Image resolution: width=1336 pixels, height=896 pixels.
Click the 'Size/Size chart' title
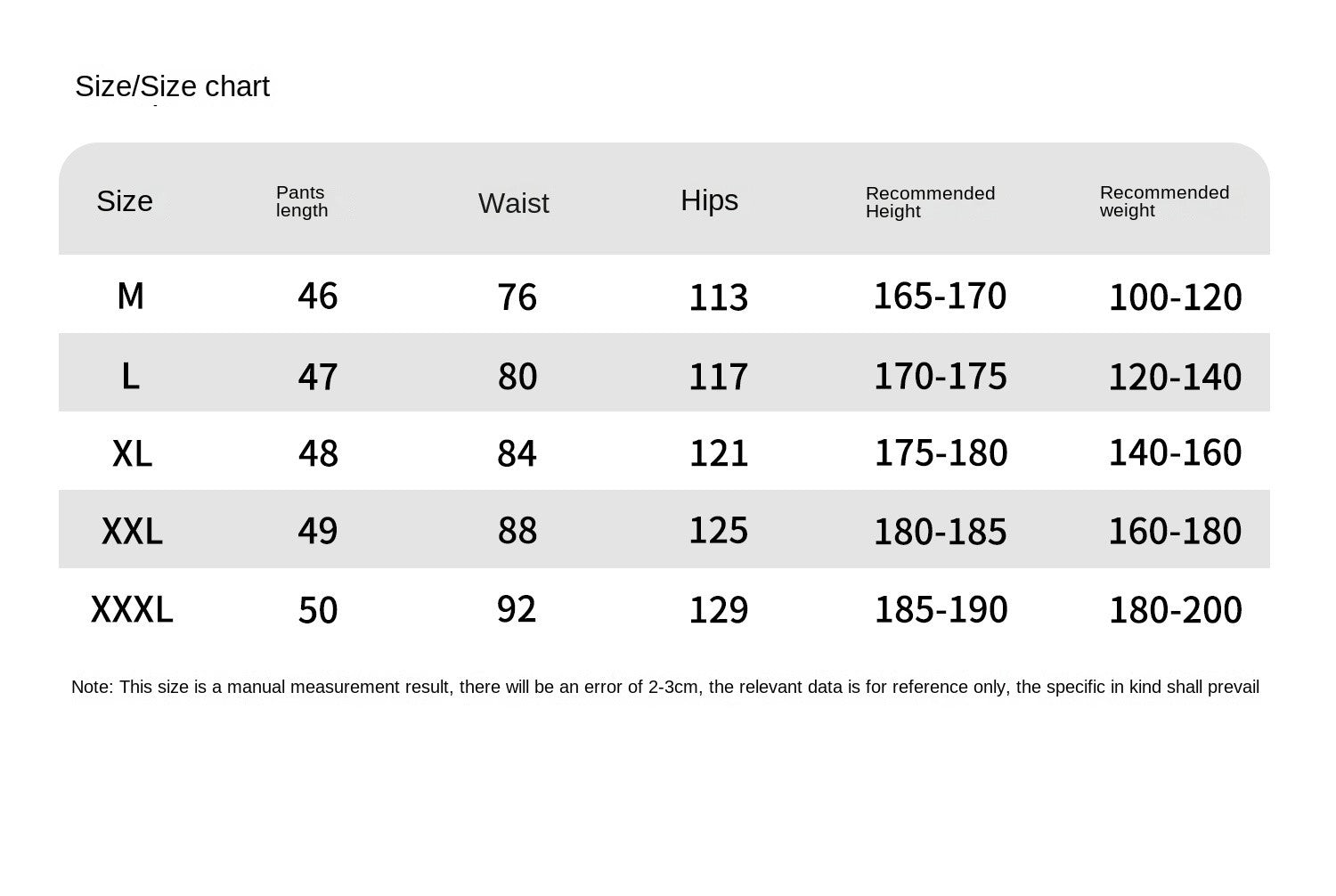pyautogui.click(x=172, y=86)
